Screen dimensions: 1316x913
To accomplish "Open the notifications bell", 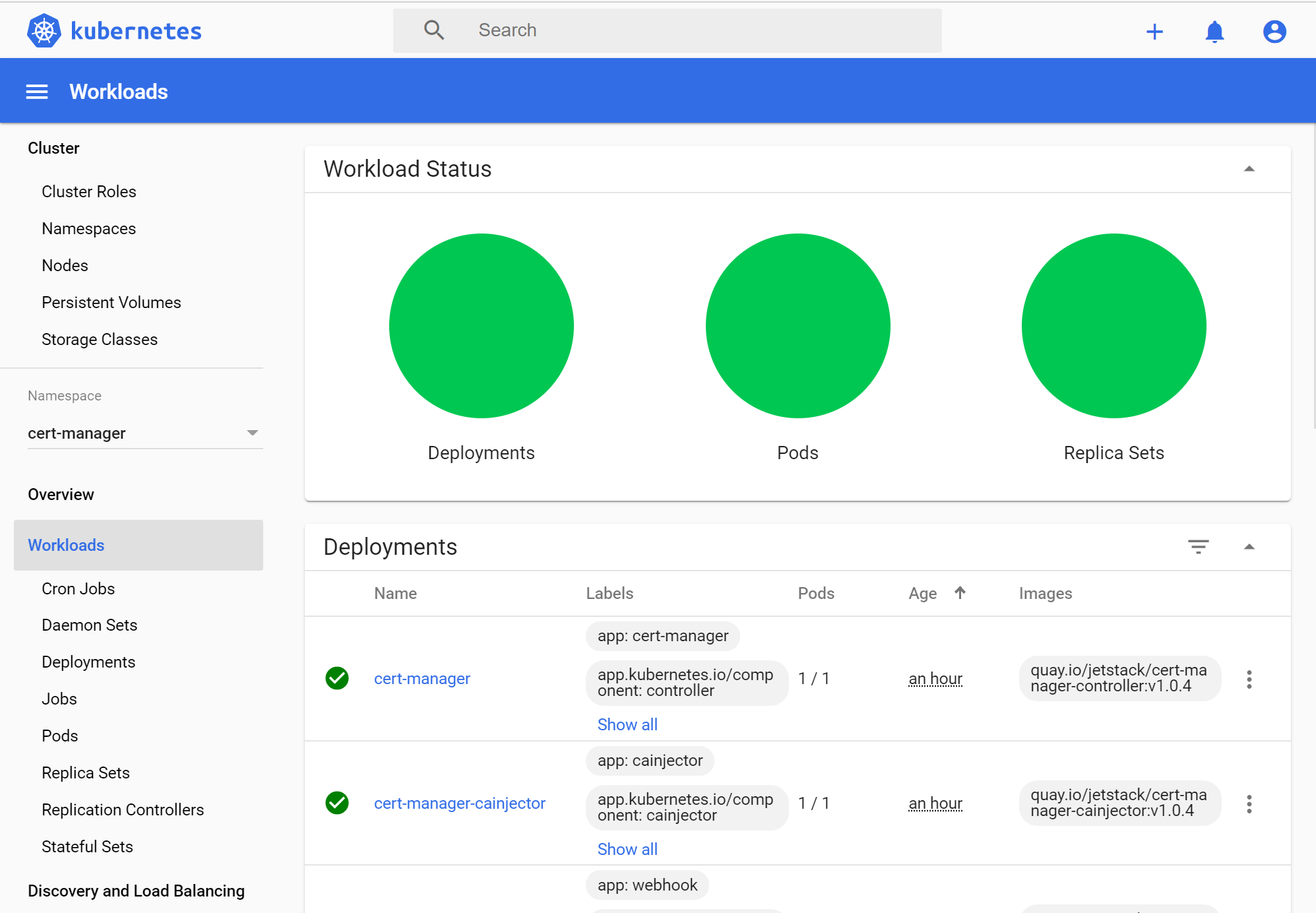I will [x=1214, y=31].
